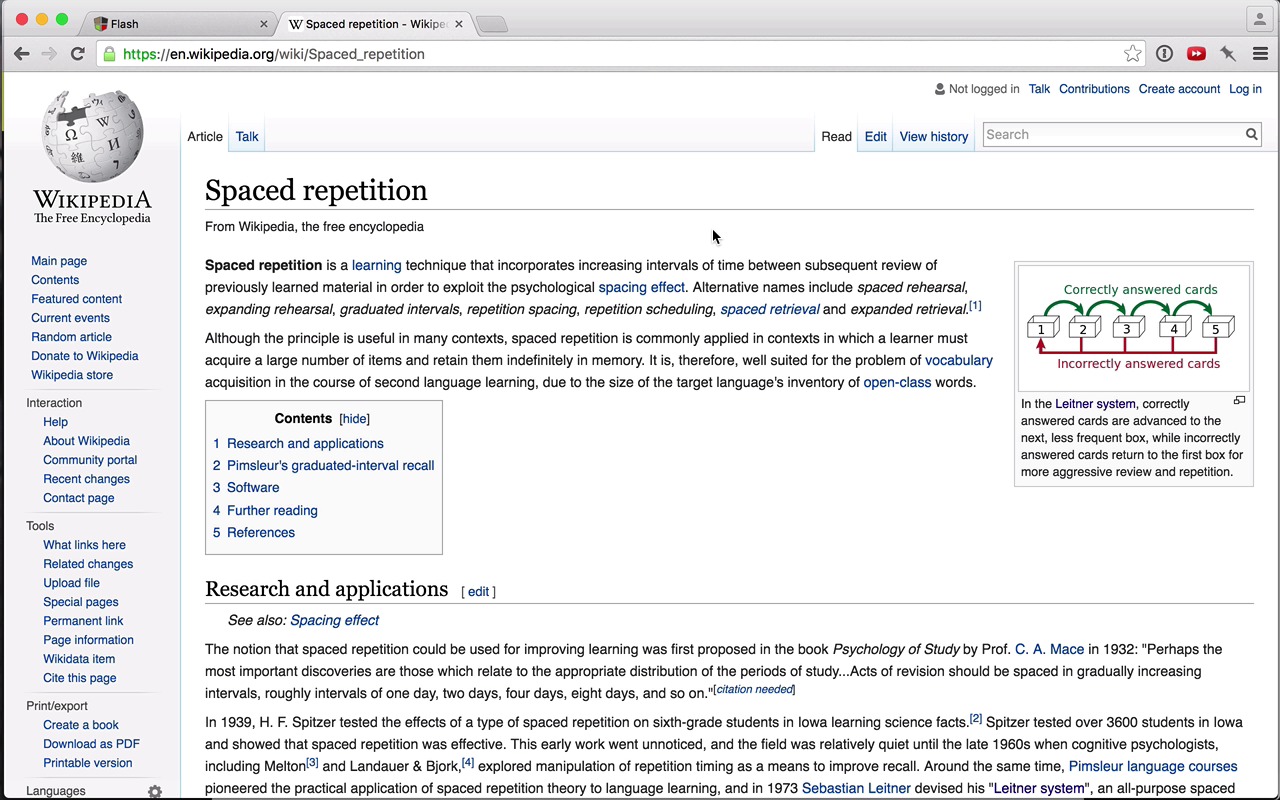The image size is (1280, 800).
Task: Open the 'spaced retrieval' link
Action: pyautogui.click(x=770, y=309)
